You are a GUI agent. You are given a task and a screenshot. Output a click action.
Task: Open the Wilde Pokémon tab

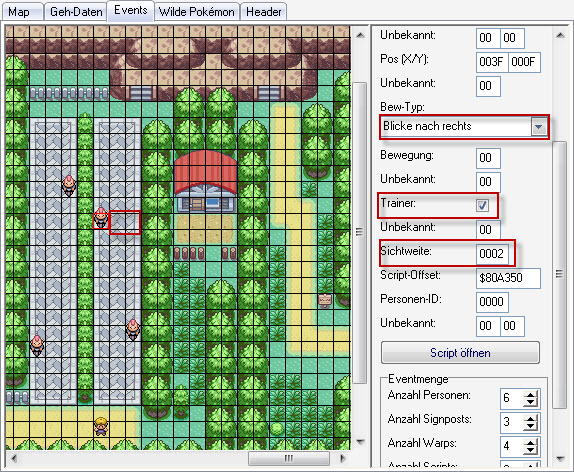click(x=197, y=12)
